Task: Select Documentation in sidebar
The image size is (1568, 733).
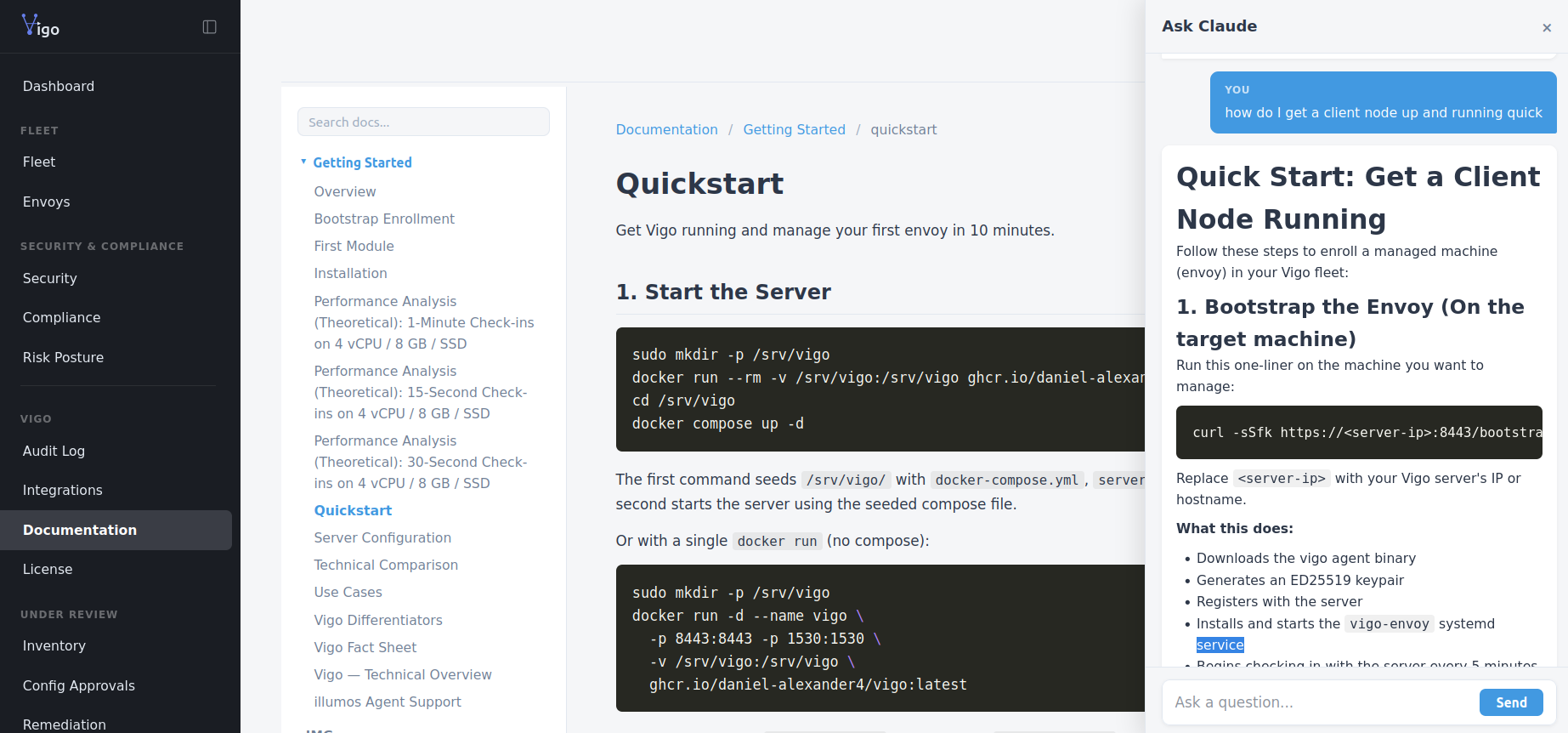Action: (116, 530)
